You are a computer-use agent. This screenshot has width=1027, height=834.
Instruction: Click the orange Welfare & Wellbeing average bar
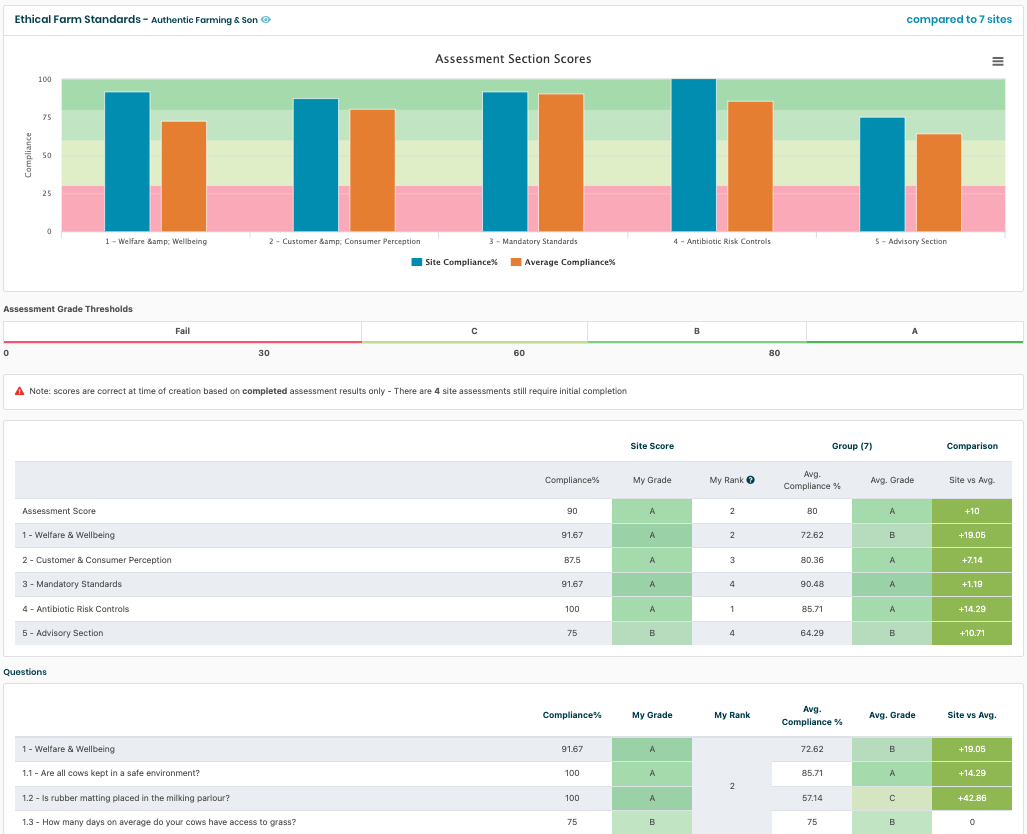pyautogui.click(x=184, y=176)
